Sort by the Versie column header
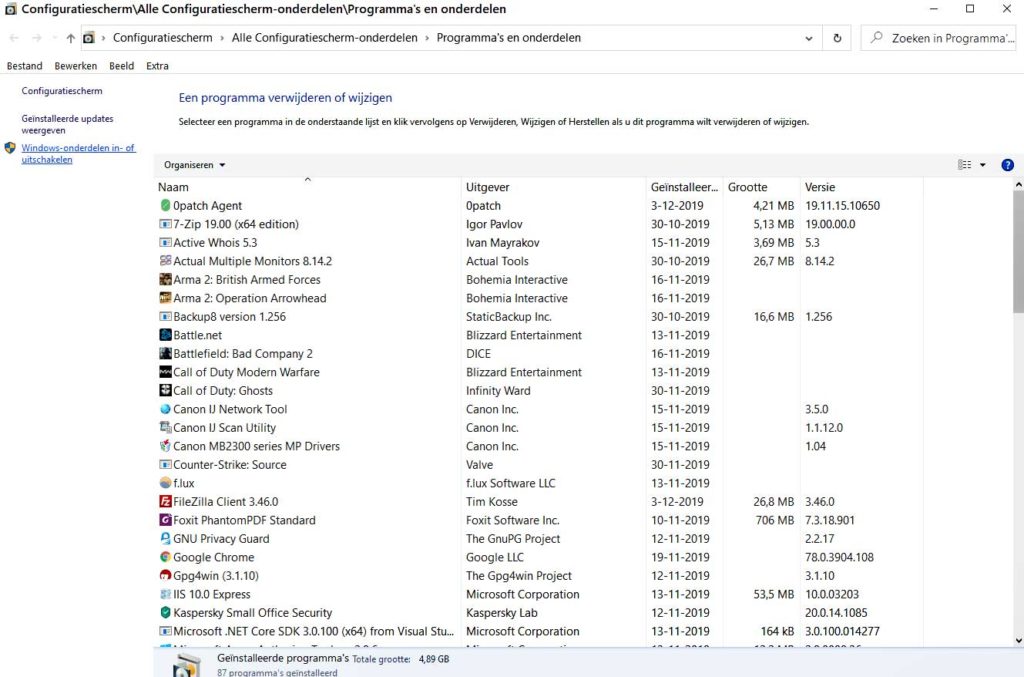The height and width of the screenshot is (677, 1024). point(861,187)
